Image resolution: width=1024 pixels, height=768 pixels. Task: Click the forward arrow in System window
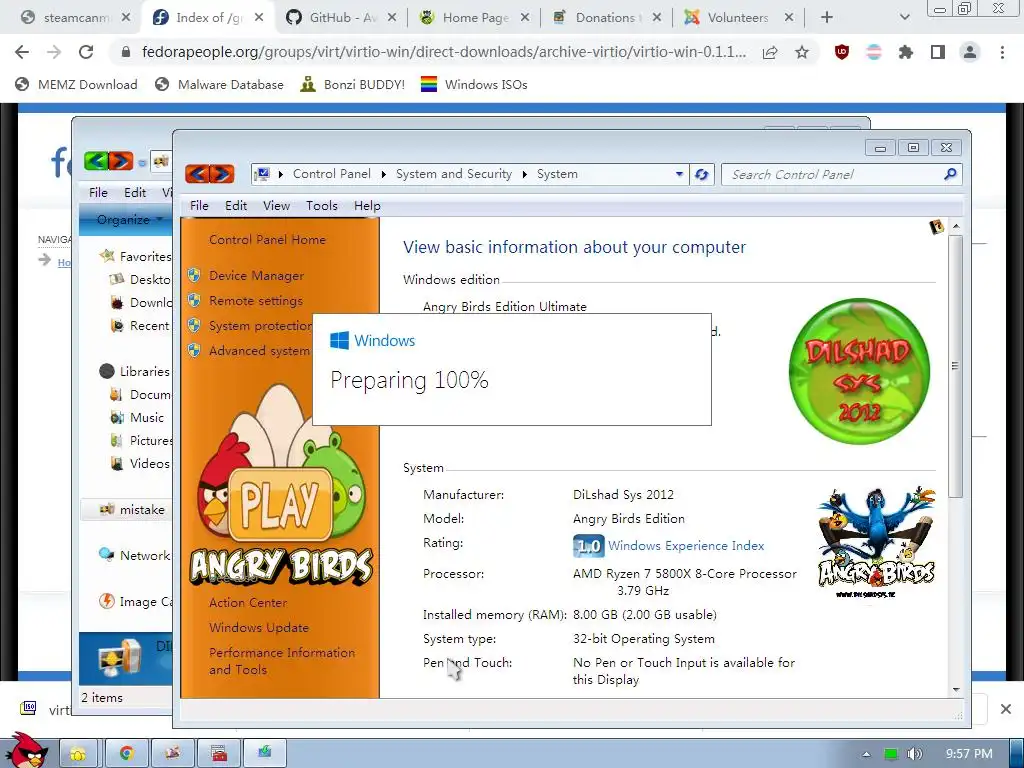point(222,174)
